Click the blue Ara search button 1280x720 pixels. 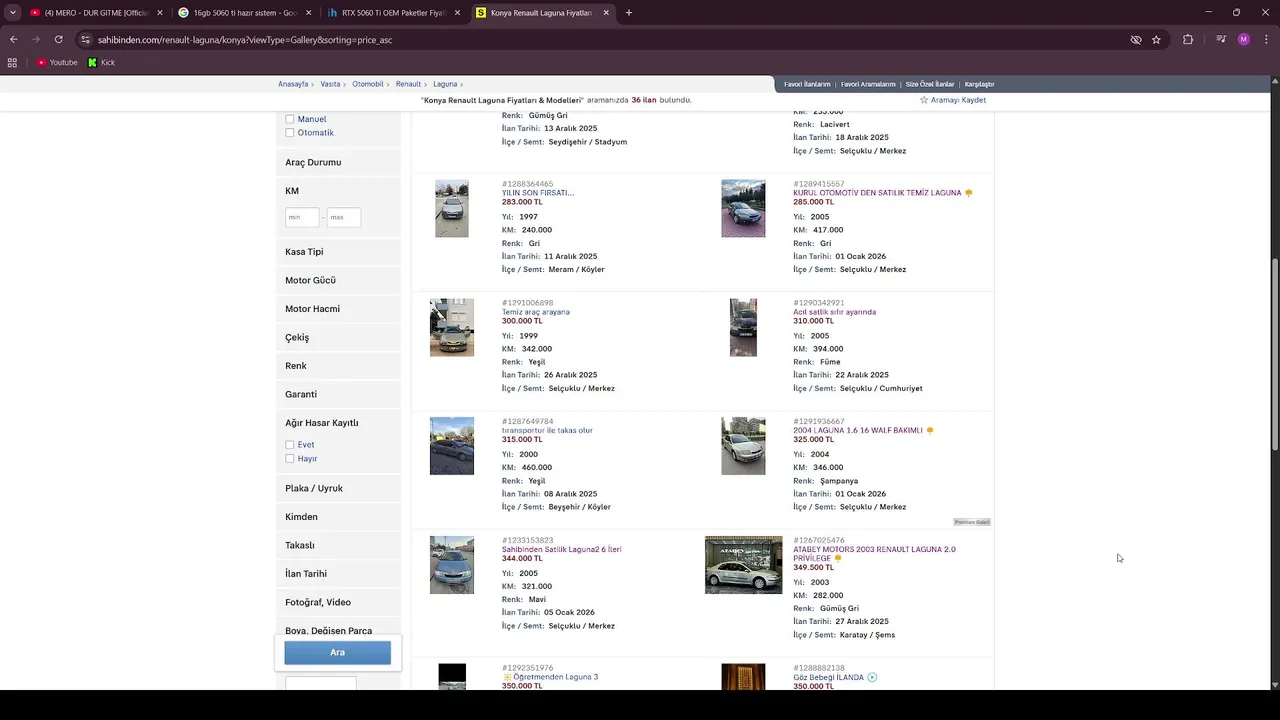tap(337, 653)
